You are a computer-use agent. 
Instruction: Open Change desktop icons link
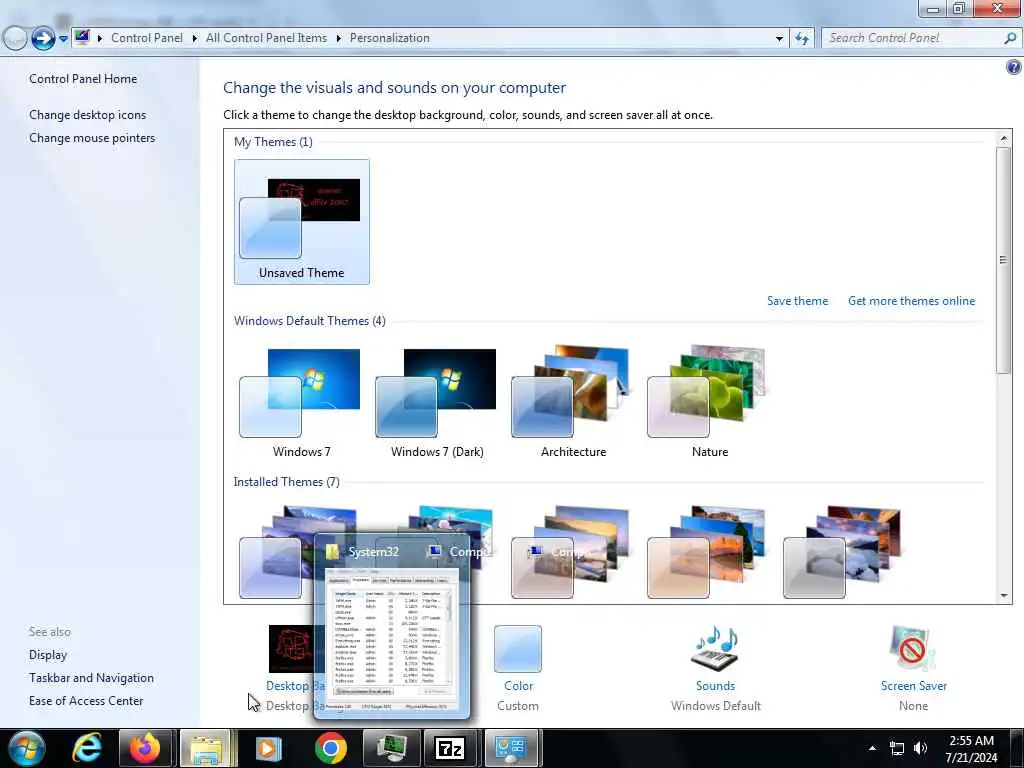pos(88,115)
